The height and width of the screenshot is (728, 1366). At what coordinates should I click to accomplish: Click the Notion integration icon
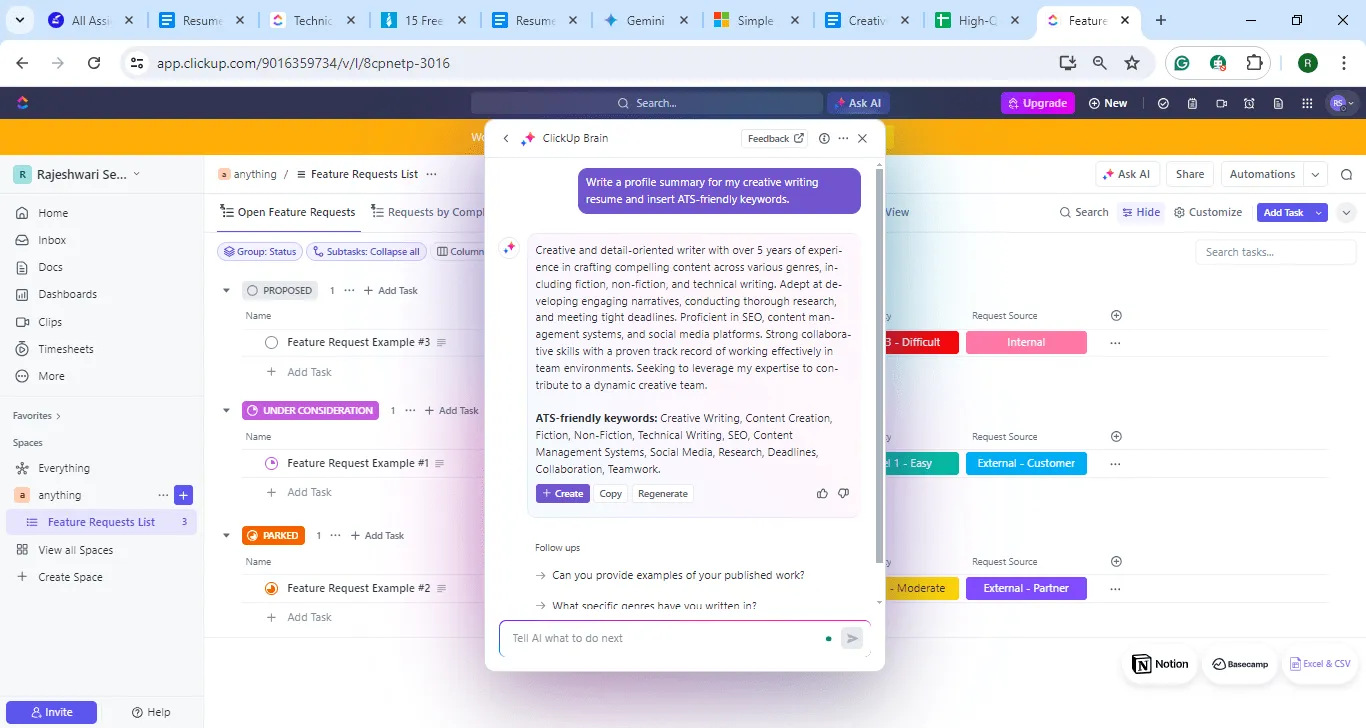pos(1160,664)
